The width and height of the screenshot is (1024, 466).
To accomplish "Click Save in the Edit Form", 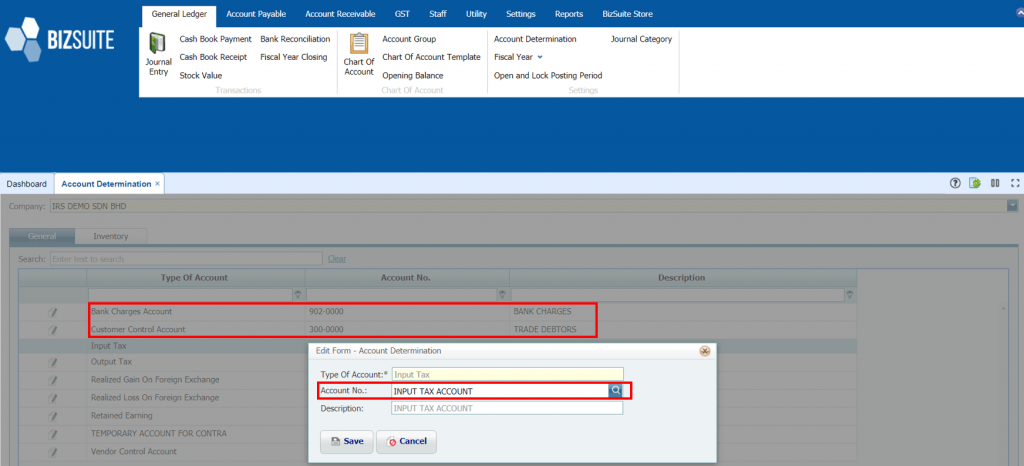I will click(x=347, y=441).
